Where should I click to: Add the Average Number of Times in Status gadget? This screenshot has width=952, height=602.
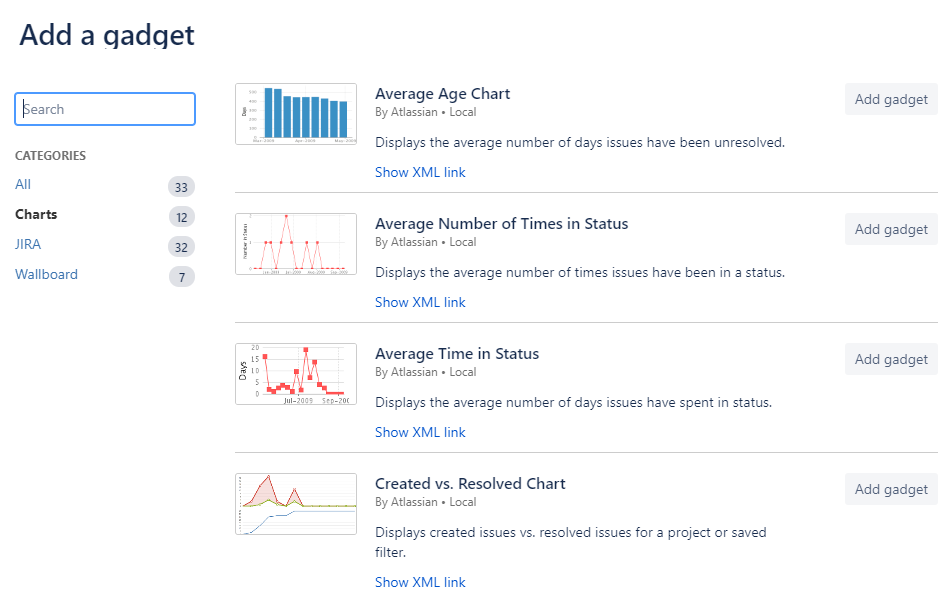coord(891,229)
